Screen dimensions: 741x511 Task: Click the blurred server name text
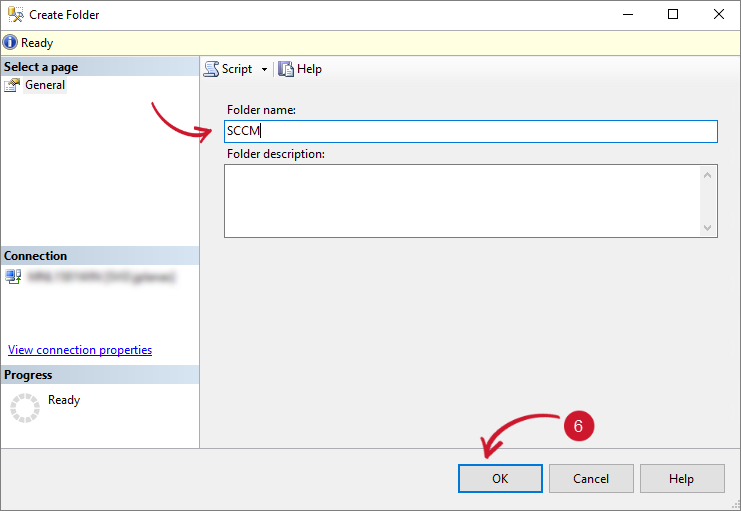point(101,277)
